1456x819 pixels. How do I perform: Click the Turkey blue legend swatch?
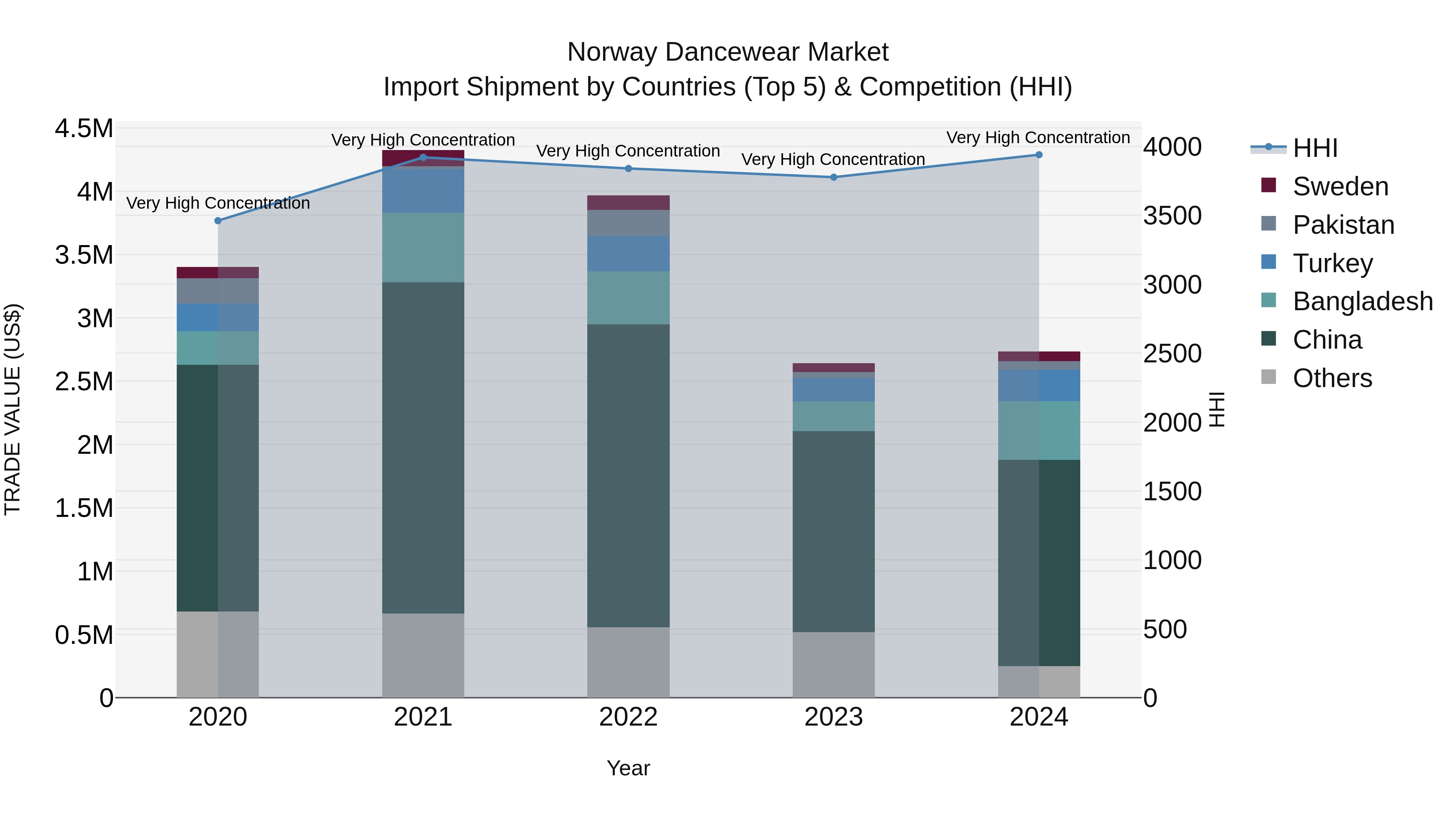coord(1268,262)
